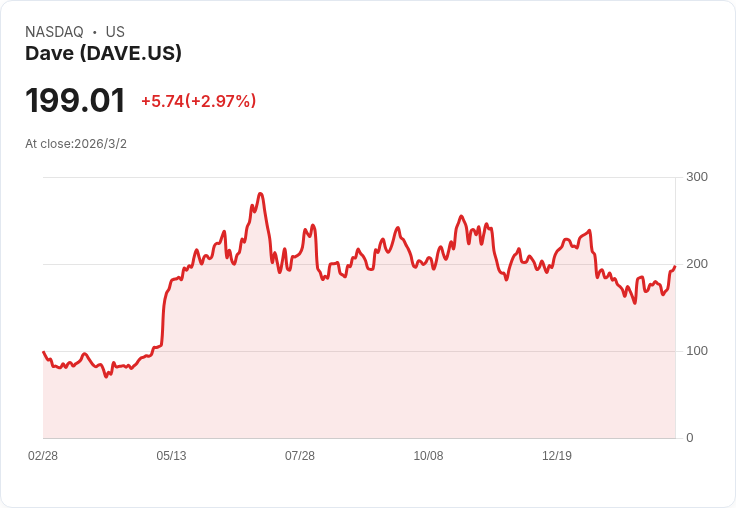This screenshot has width=736, height=508.
Task: Click the US market label
Action: pyautogui.click(x=115, y=32)
